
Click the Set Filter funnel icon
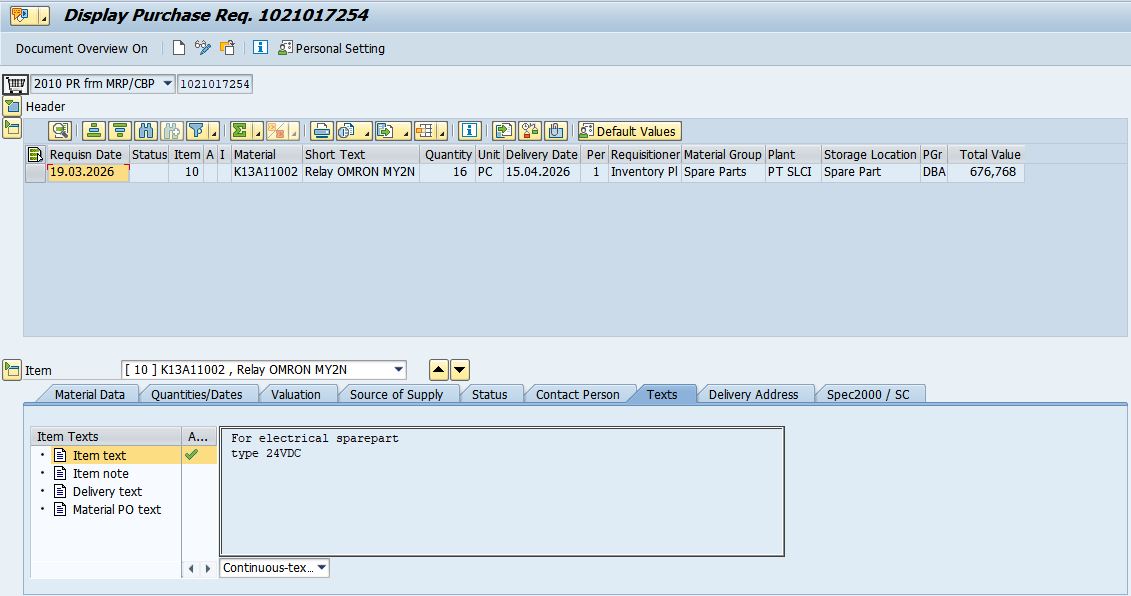196,131
